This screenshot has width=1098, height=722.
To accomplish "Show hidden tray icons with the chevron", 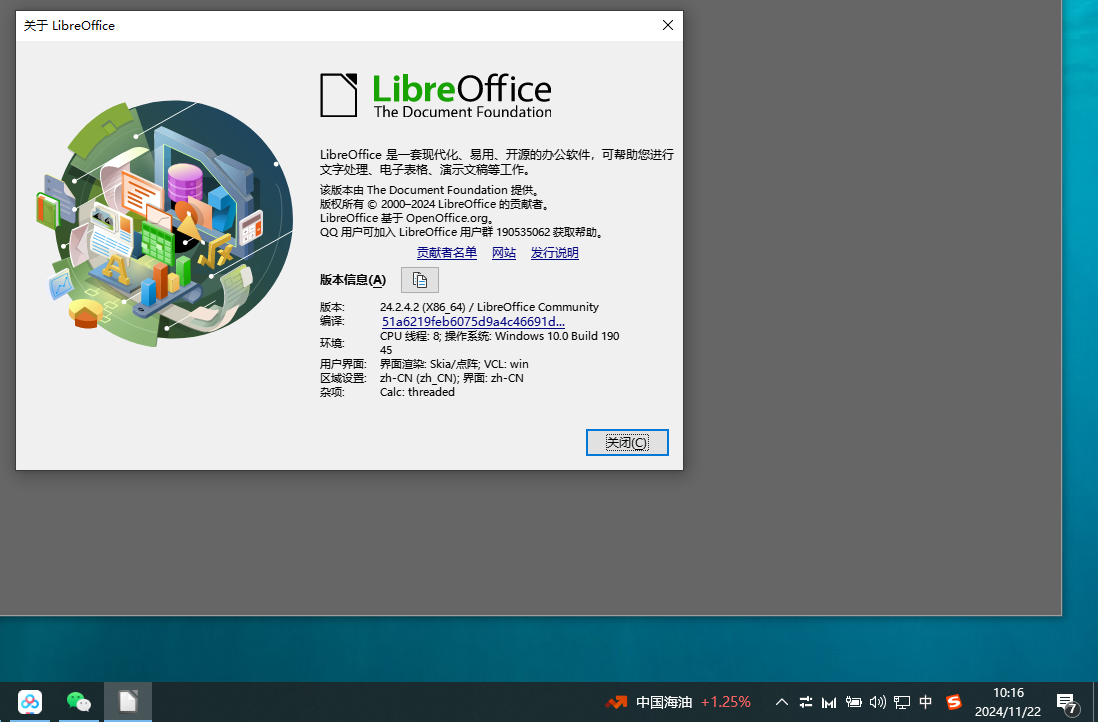I will 781,702.
